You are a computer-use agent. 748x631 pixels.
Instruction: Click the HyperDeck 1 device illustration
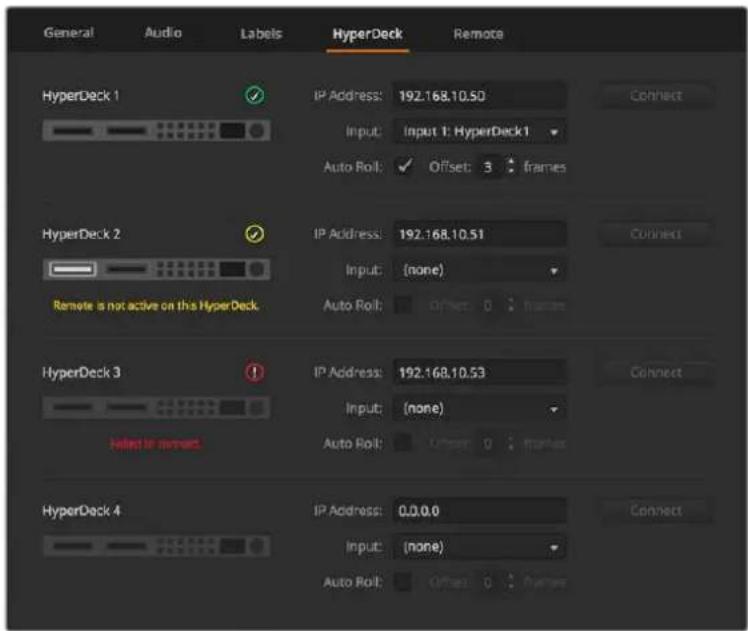click(156, 131)
